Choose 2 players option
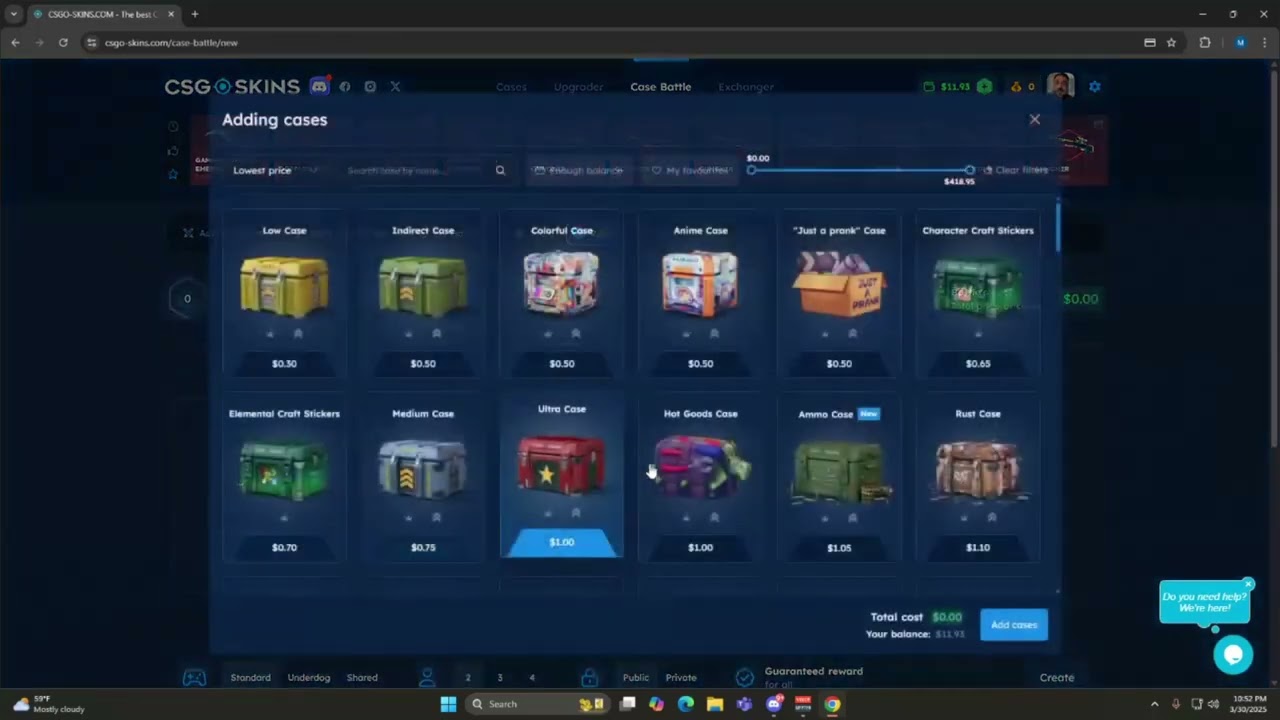Image resolution: width=1280 pixels, height=720 pixels. pos(467,678)
